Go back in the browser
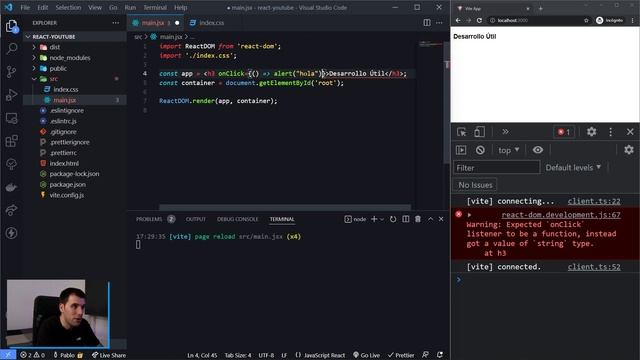Viewport: 640px width, 360px height. (458, 20)
